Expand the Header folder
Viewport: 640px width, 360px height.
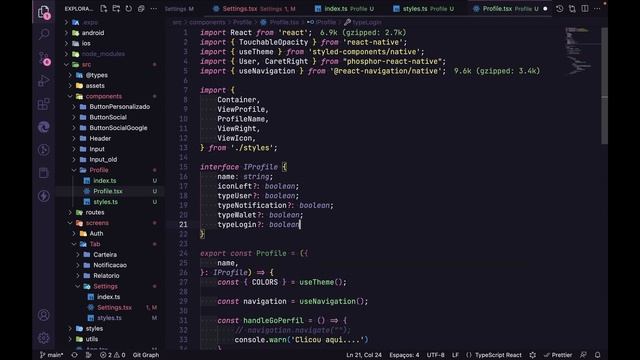coord(100,138)
